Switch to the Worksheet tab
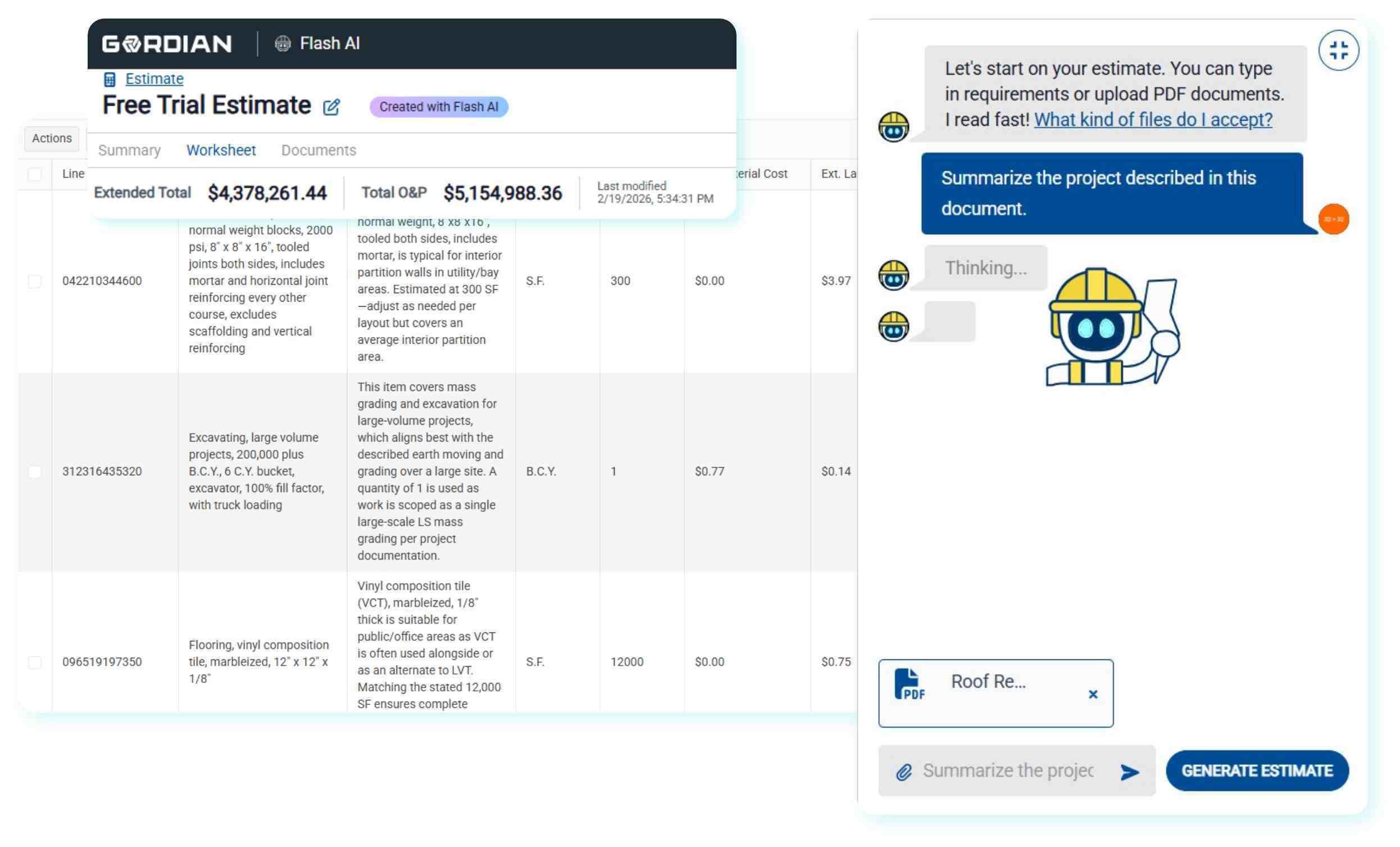The image size is (1400, 847). 221,151
